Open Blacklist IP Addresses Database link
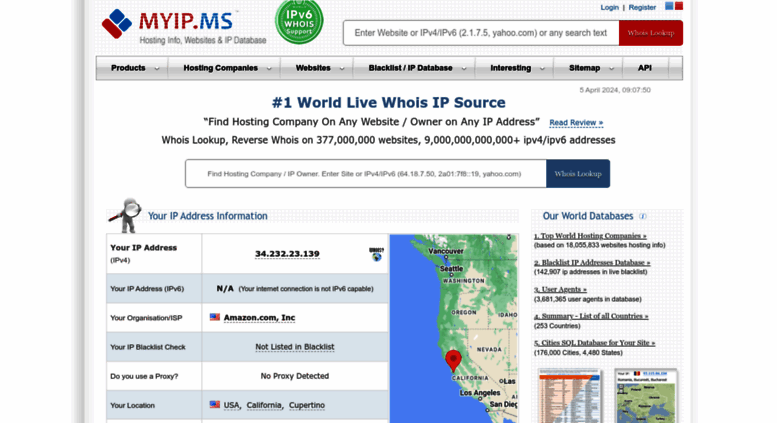This screenshot has height=423, width=777. click(x=592, y=263)
